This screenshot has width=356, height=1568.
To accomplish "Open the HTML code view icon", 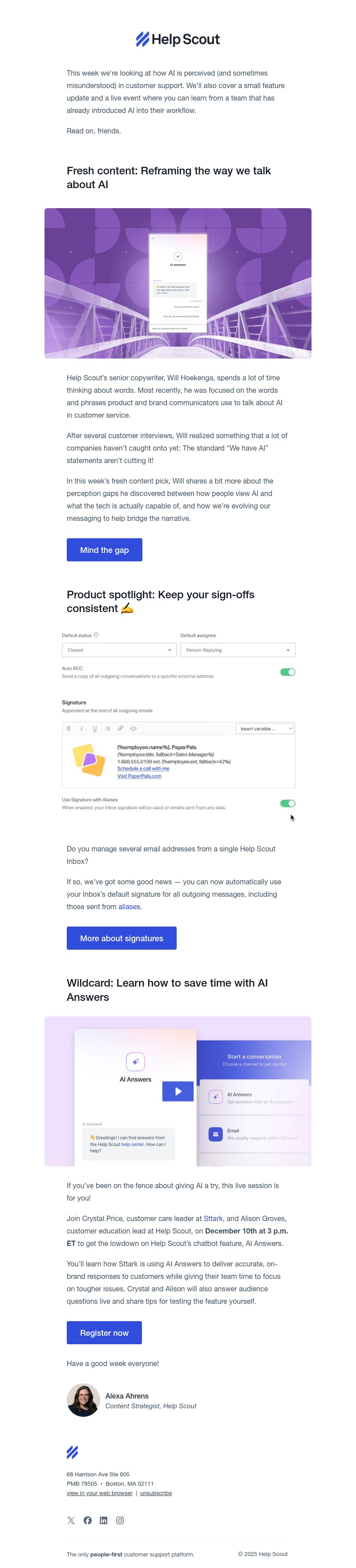I will pos(134,729).
